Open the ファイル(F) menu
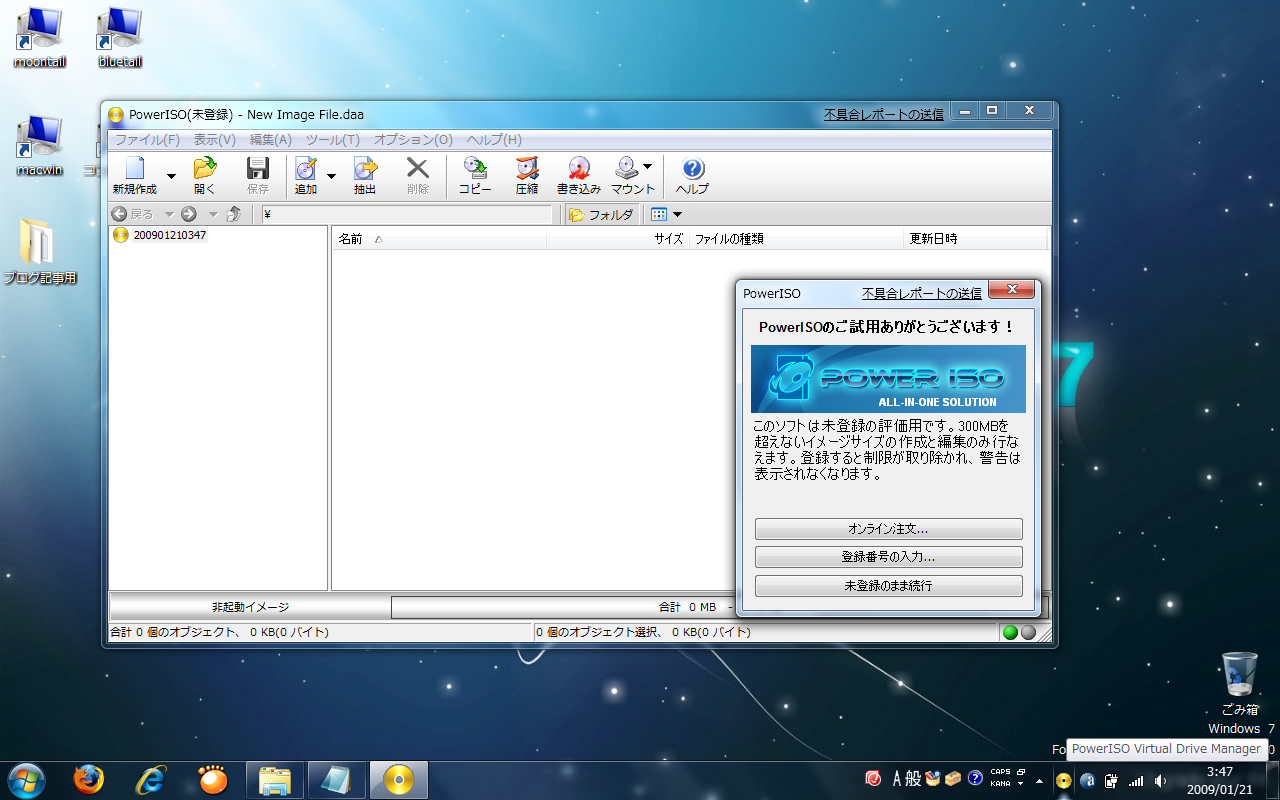The width and height of the screenshot is (1280, 800). (x=147, y=140)
